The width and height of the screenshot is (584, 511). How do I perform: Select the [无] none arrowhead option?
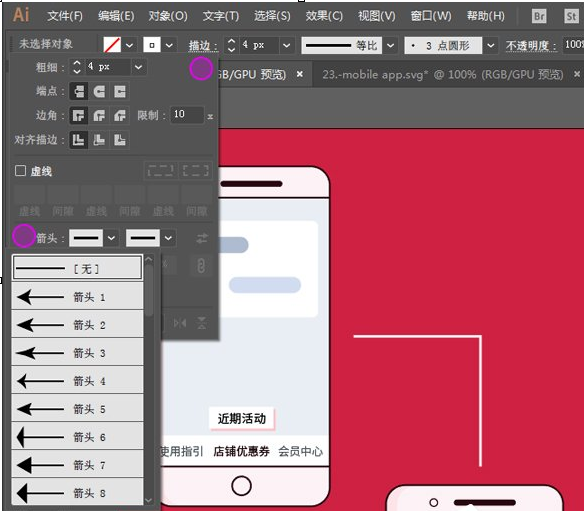pos(77,268)
